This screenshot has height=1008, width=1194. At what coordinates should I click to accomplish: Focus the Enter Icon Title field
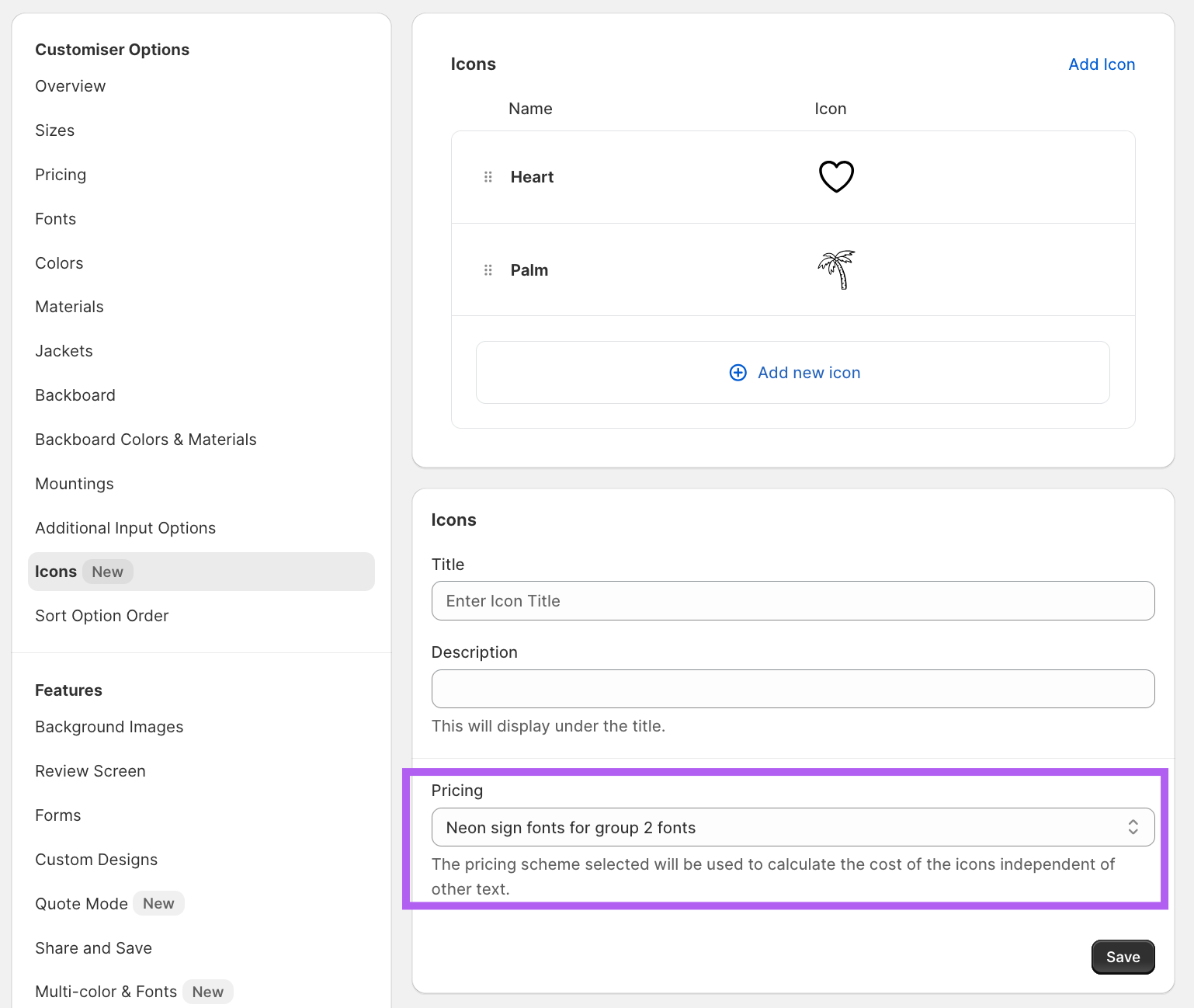click(x=792, y=601)
